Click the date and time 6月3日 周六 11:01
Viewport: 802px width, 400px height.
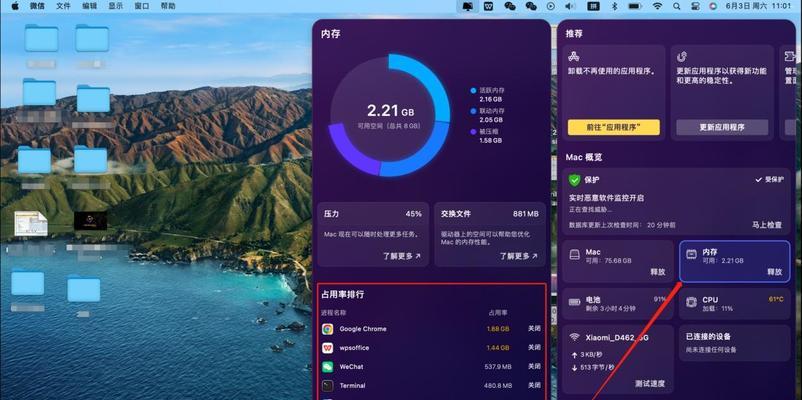click(759, 6)
